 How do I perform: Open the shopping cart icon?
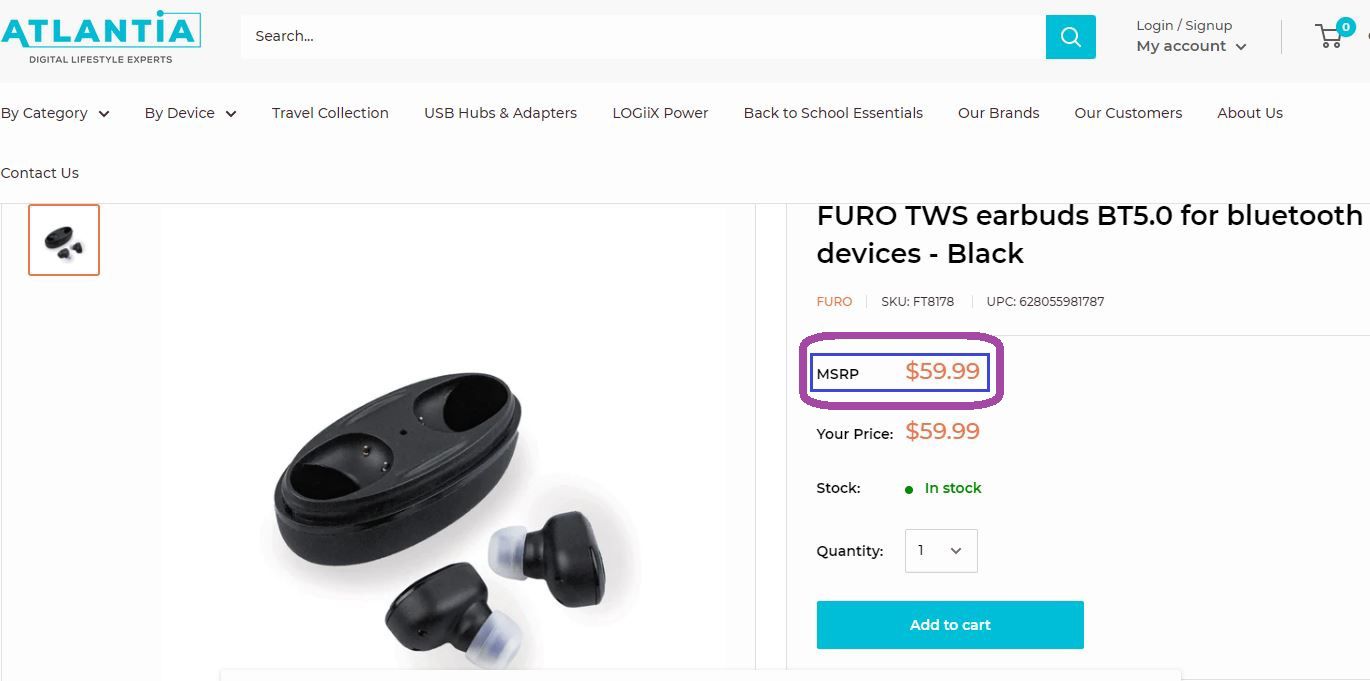point(1331,36)
